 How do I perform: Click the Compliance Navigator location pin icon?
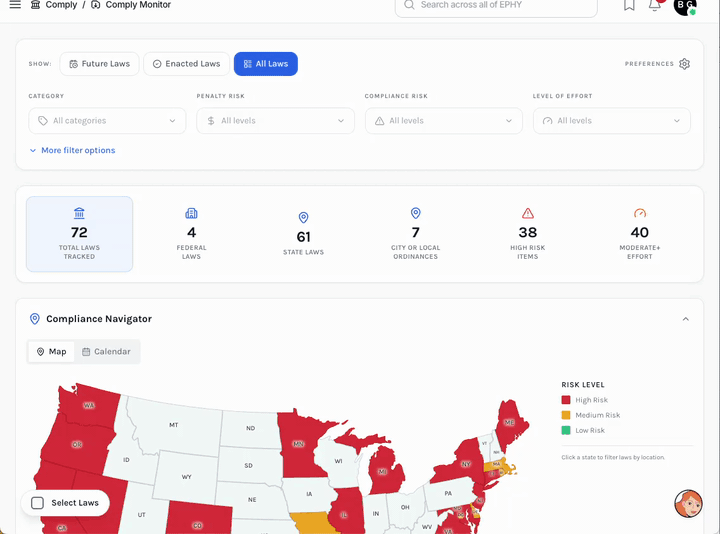34,319
